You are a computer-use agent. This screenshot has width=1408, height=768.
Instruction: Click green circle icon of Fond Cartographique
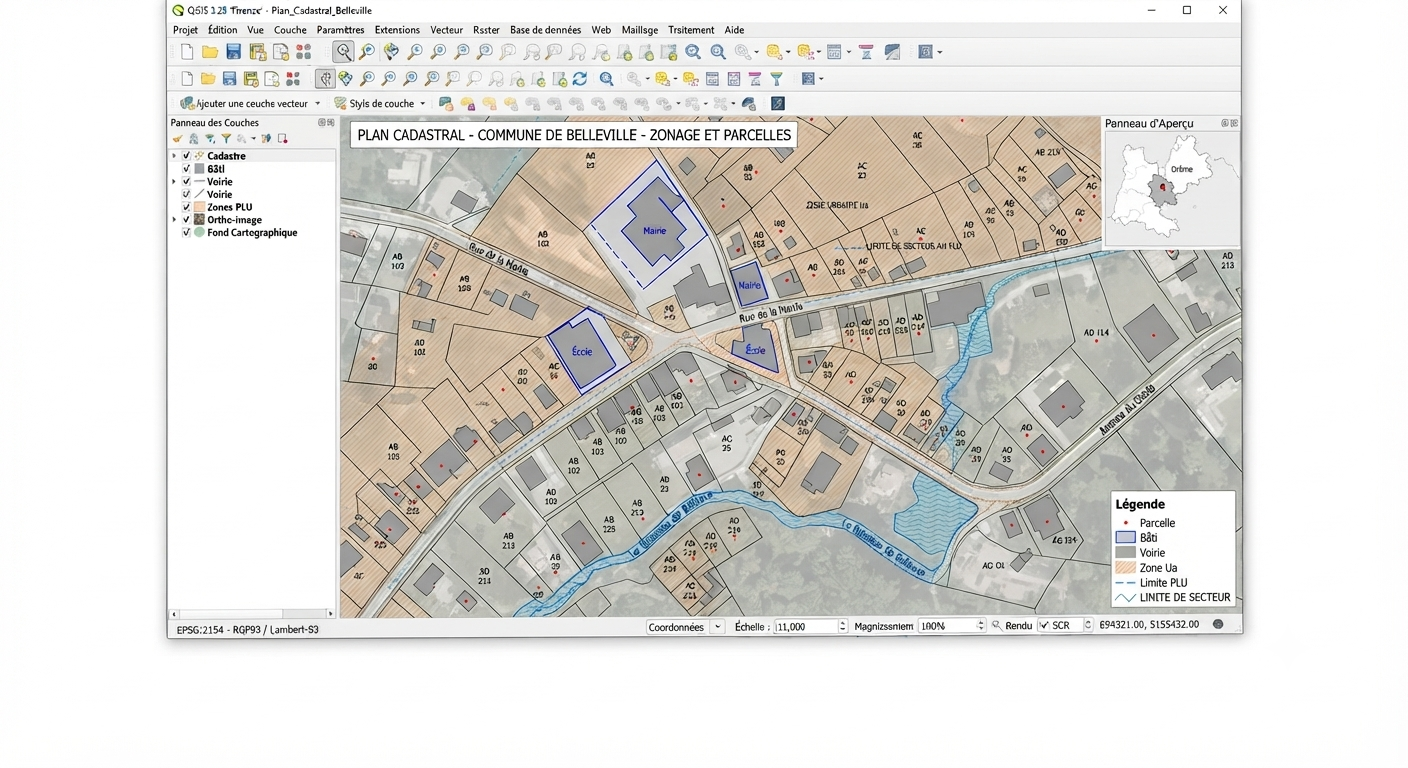[x=199, y=232]
